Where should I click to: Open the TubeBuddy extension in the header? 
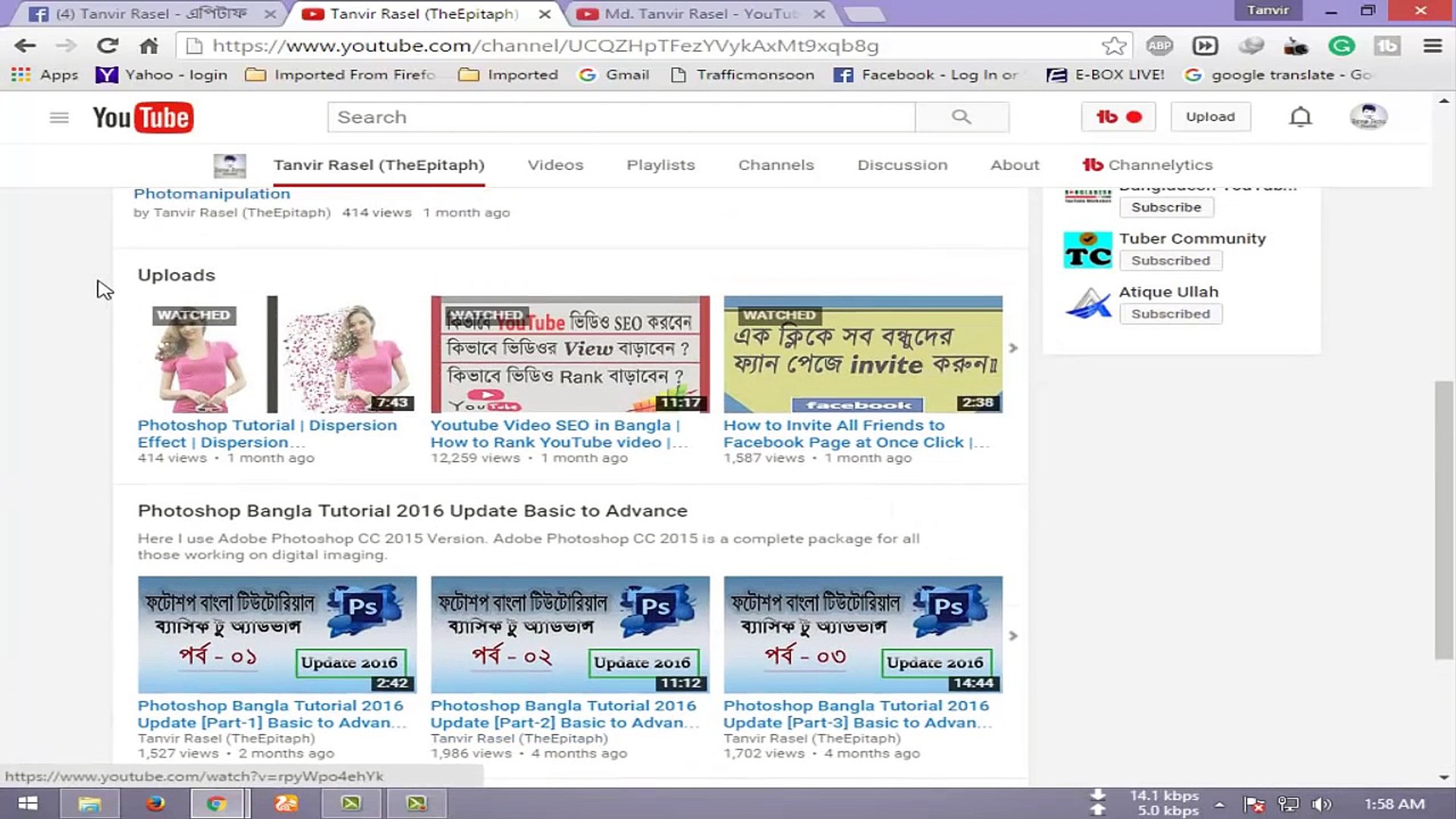(x=1118, y=117)
